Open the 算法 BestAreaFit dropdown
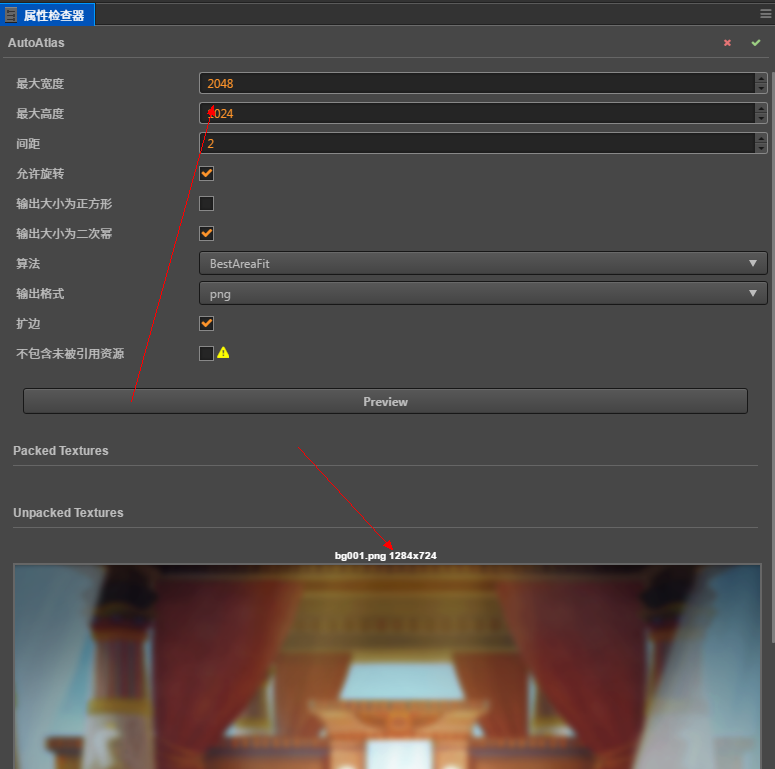Image resolution: width=775 pixels, height=769 pixels. point(483,263)
